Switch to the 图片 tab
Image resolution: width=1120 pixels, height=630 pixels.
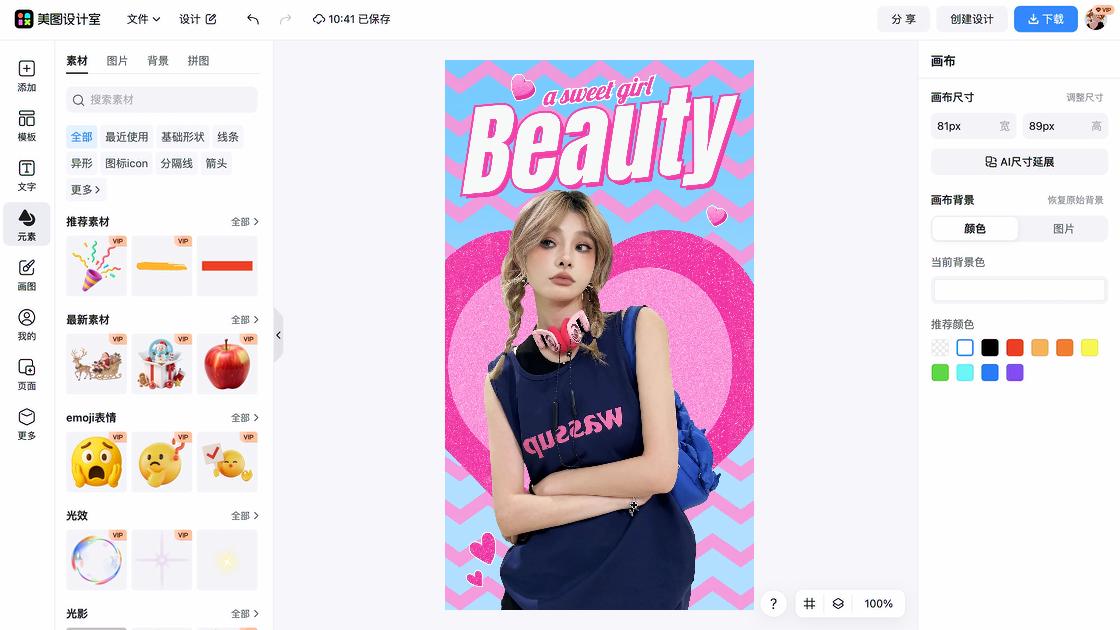click(x=117, y=61)
